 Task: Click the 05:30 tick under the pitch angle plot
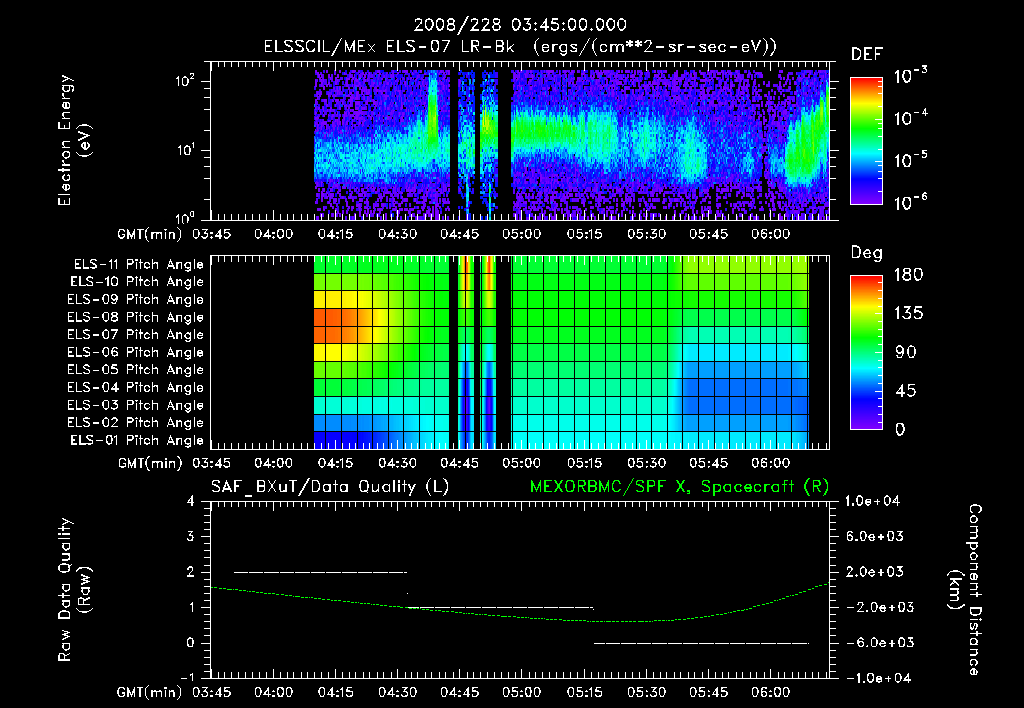pyautogui.click(x=647, y=463)
